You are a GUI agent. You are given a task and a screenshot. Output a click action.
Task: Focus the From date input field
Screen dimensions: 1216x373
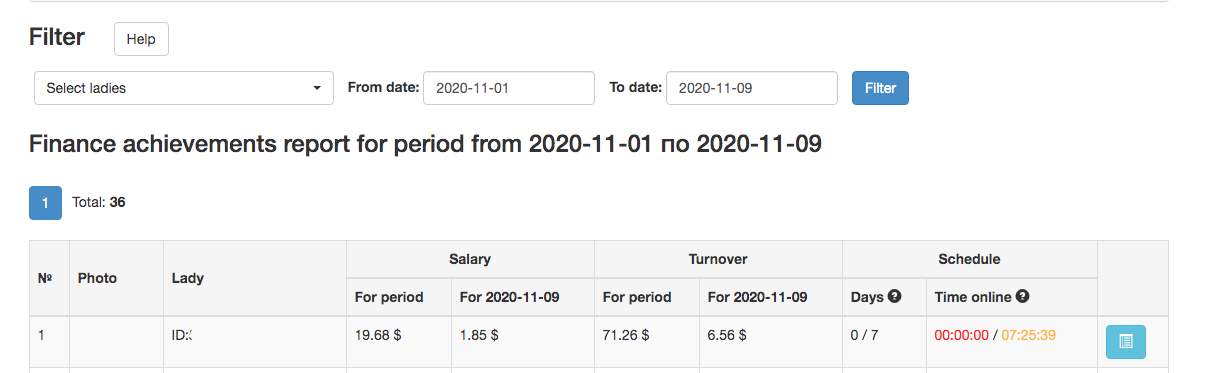[x=509, y=88]
